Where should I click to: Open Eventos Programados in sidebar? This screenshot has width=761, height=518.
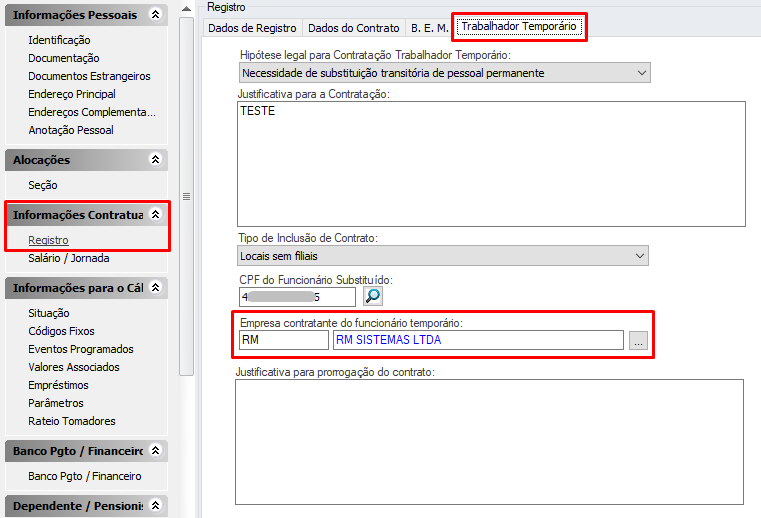pos(81,349)
